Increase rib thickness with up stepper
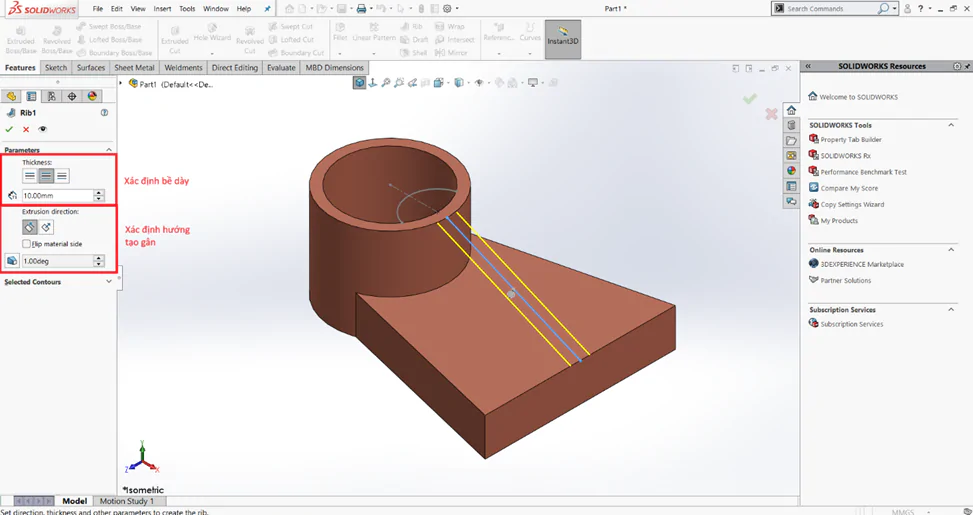 pos(99,192)
